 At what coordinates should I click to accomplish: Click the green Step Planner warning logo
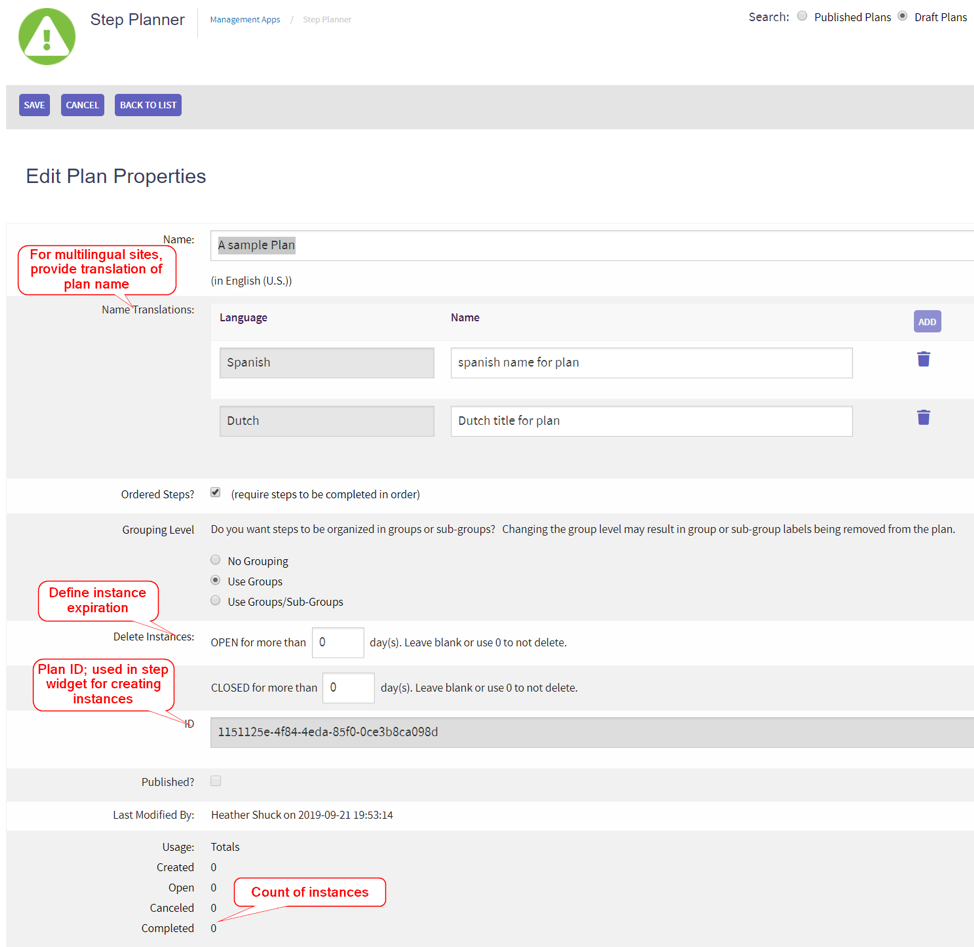click(x=47, y=36)
